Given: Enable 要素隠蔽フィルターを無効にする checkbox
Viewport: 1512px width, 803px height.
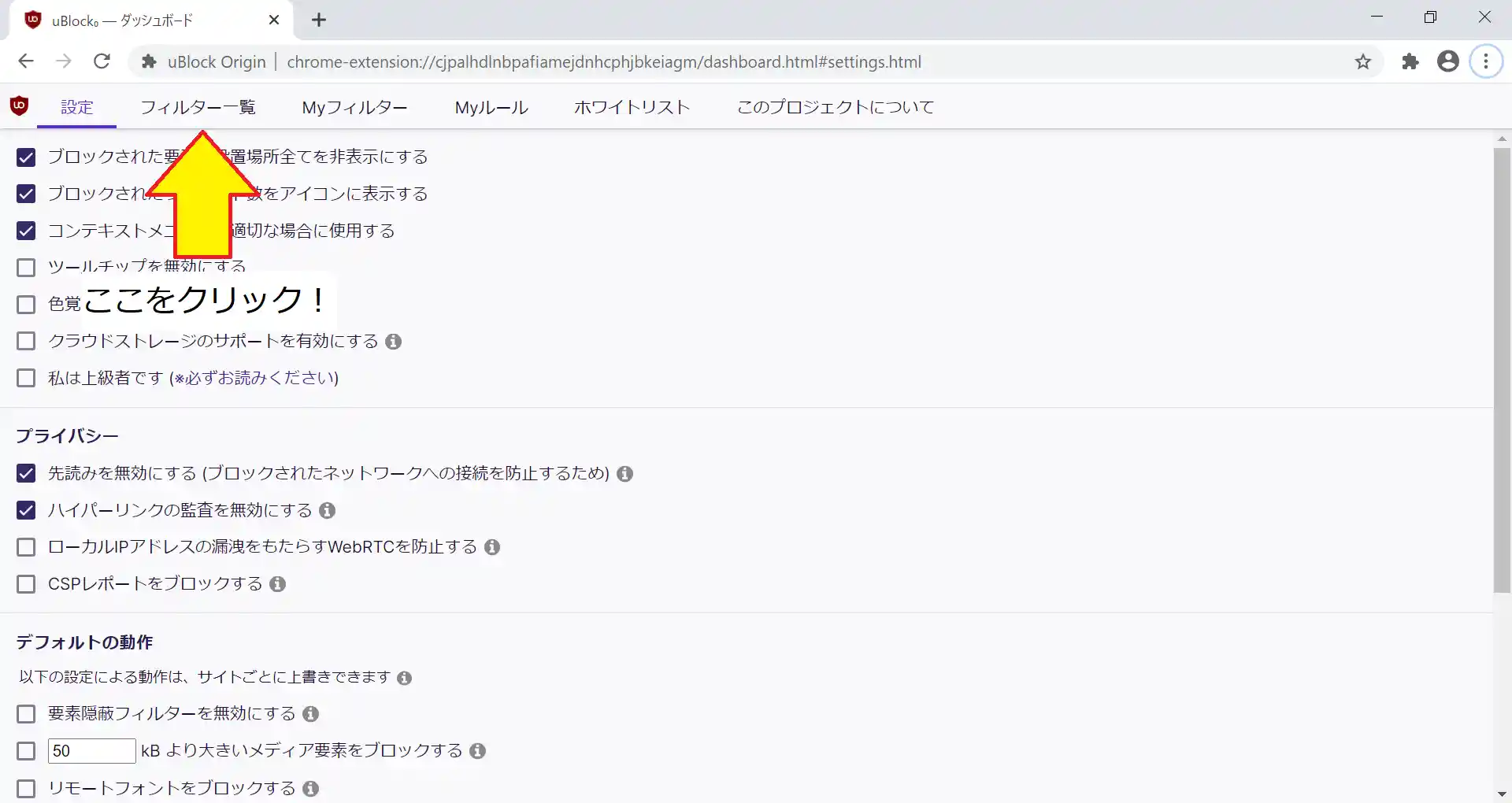Looking at the screenshot, I should tap(26, 714).
